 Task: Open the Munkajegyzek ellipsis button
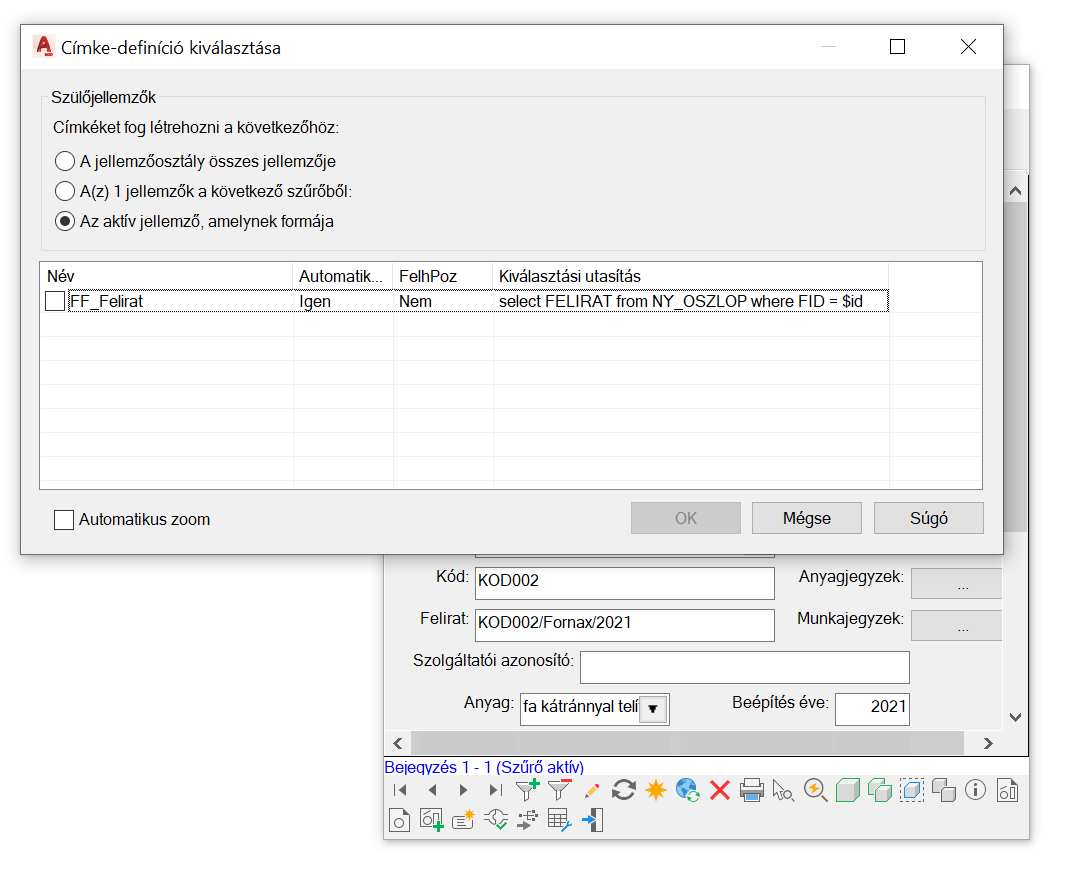click(x=957, y=625)
